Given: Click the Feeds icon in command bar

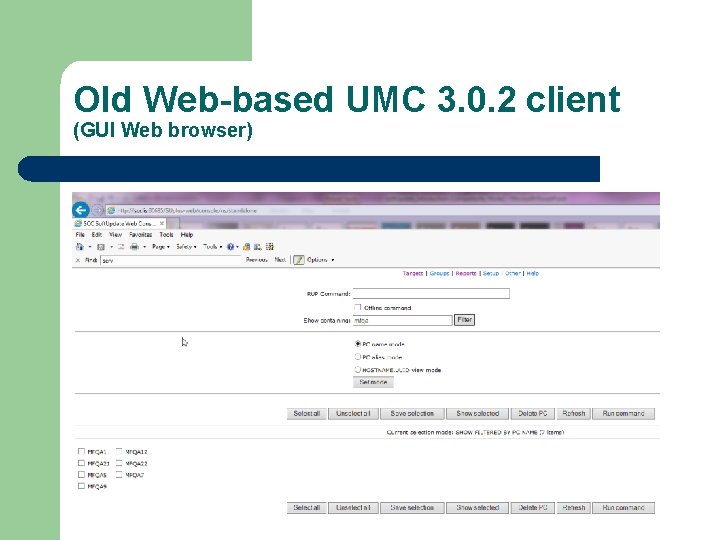Looking at the screenshot, I should (101, 247).
